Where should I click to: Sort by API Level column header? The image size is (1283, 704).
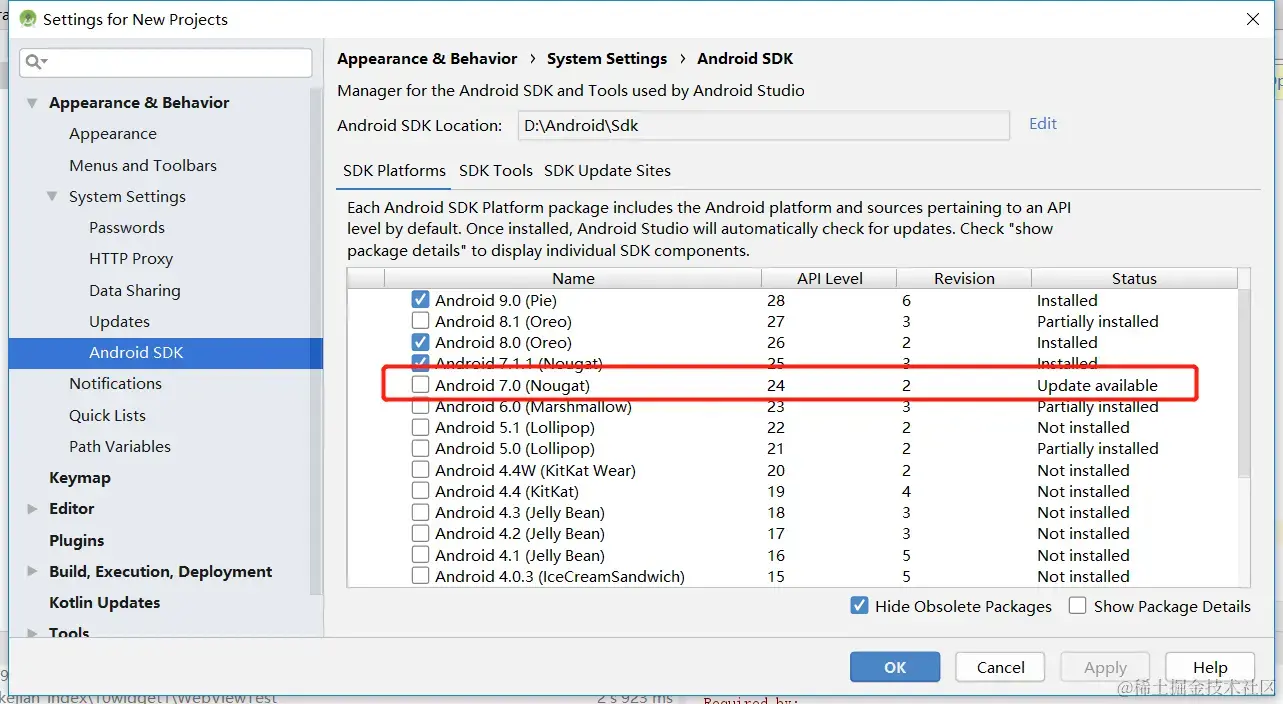[x=829, y=279]
